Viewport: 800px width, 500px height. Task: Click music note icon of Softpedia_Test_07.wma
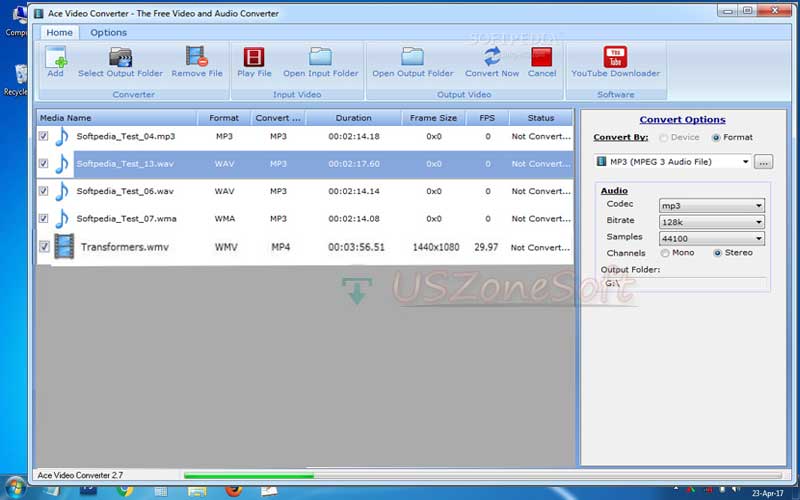[62, 218]
